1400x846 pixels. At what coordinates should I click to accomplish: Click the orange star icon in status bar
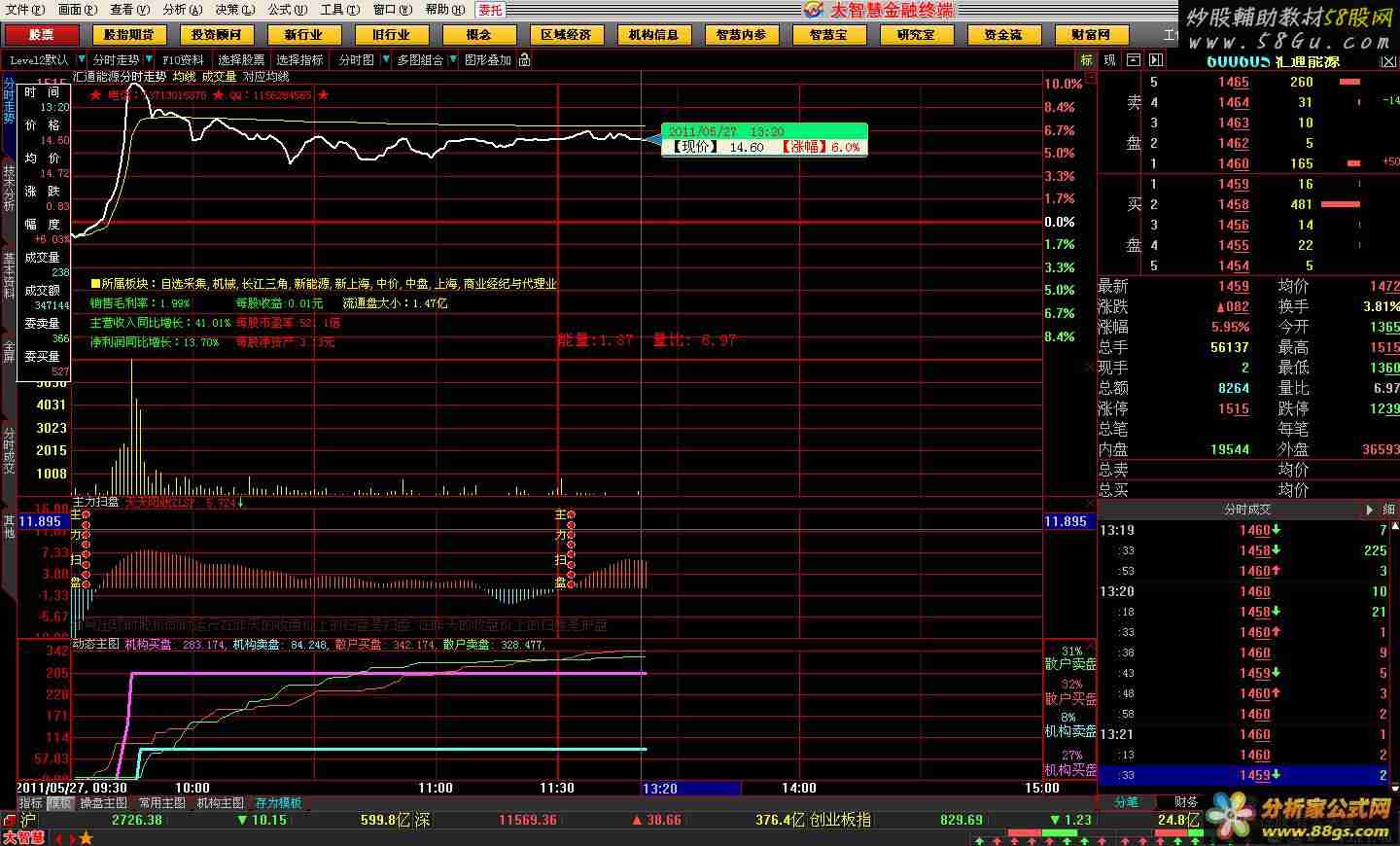pyautogui.click(x=86, y=837)
